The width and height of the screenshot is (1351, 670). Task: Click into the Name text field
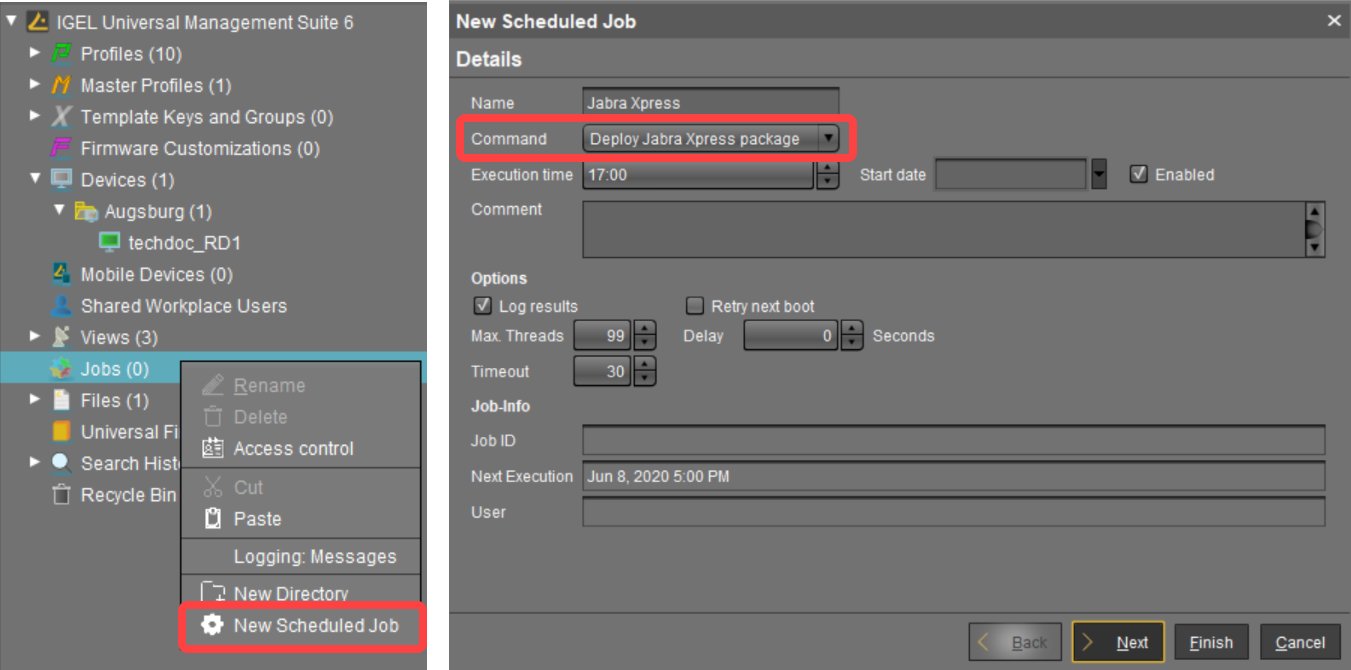(711, 103)
